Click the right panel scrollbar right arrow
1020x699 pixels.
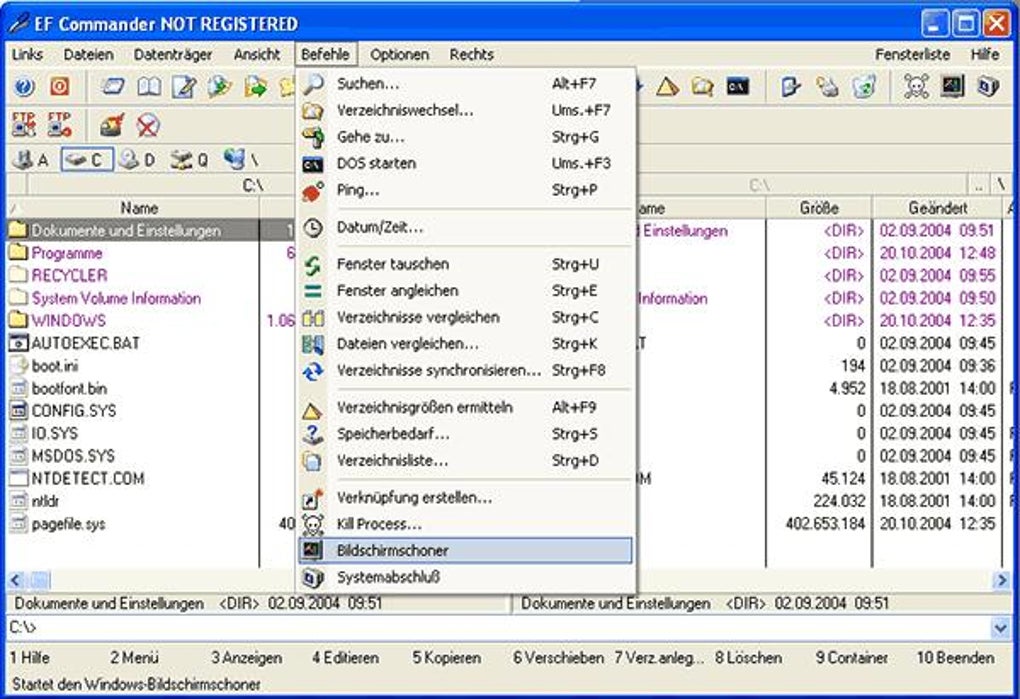coord(1002,580)
